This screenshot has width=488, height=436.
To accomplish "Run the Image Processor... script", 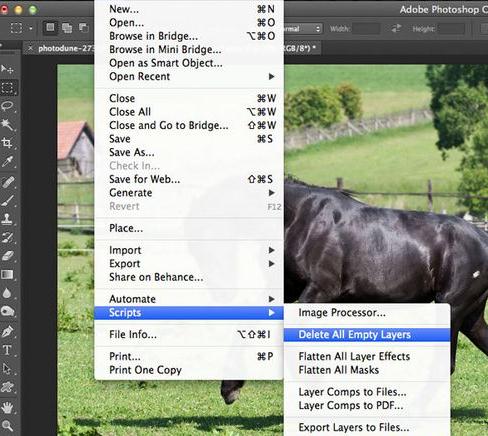I will 367,313.
